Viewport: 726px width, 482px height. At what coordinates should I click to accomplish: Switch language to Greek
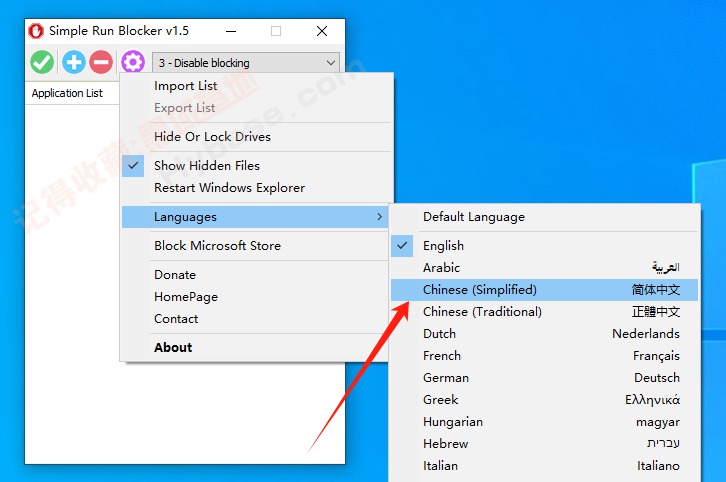pyautogui.click(x=544, y=400)
